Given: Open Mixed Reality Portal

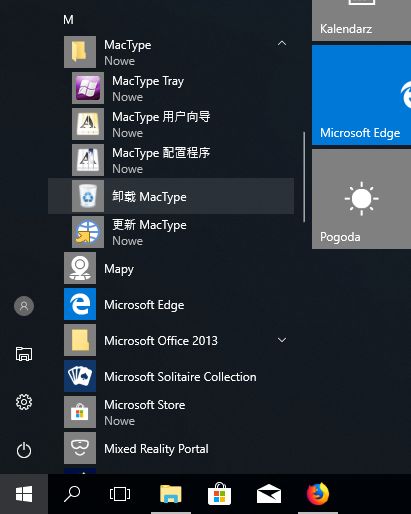Looking at the screenshot, I should click(x=171, y=448).
